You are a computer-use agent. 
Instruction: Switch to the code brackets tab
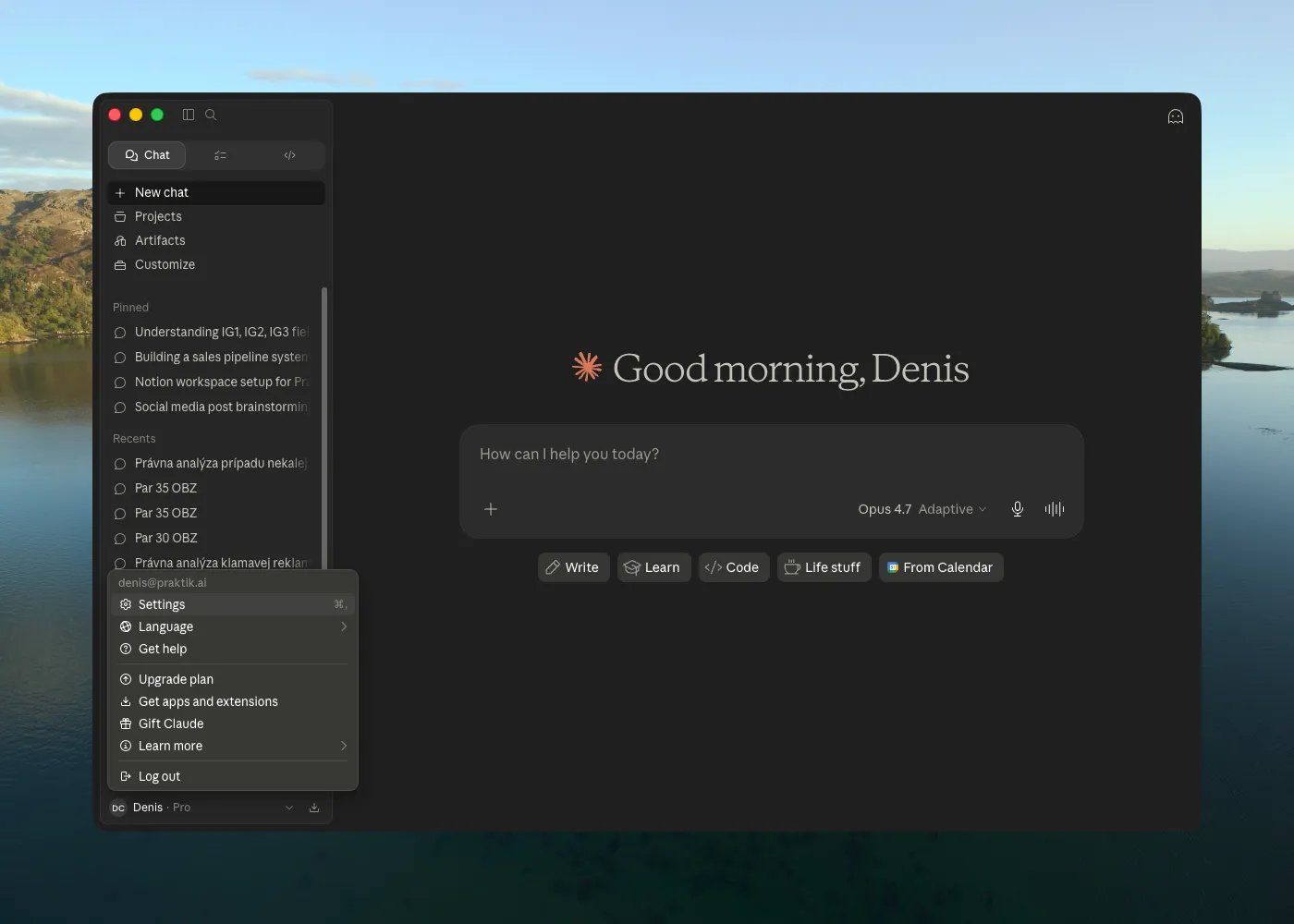tap(289, 155)
